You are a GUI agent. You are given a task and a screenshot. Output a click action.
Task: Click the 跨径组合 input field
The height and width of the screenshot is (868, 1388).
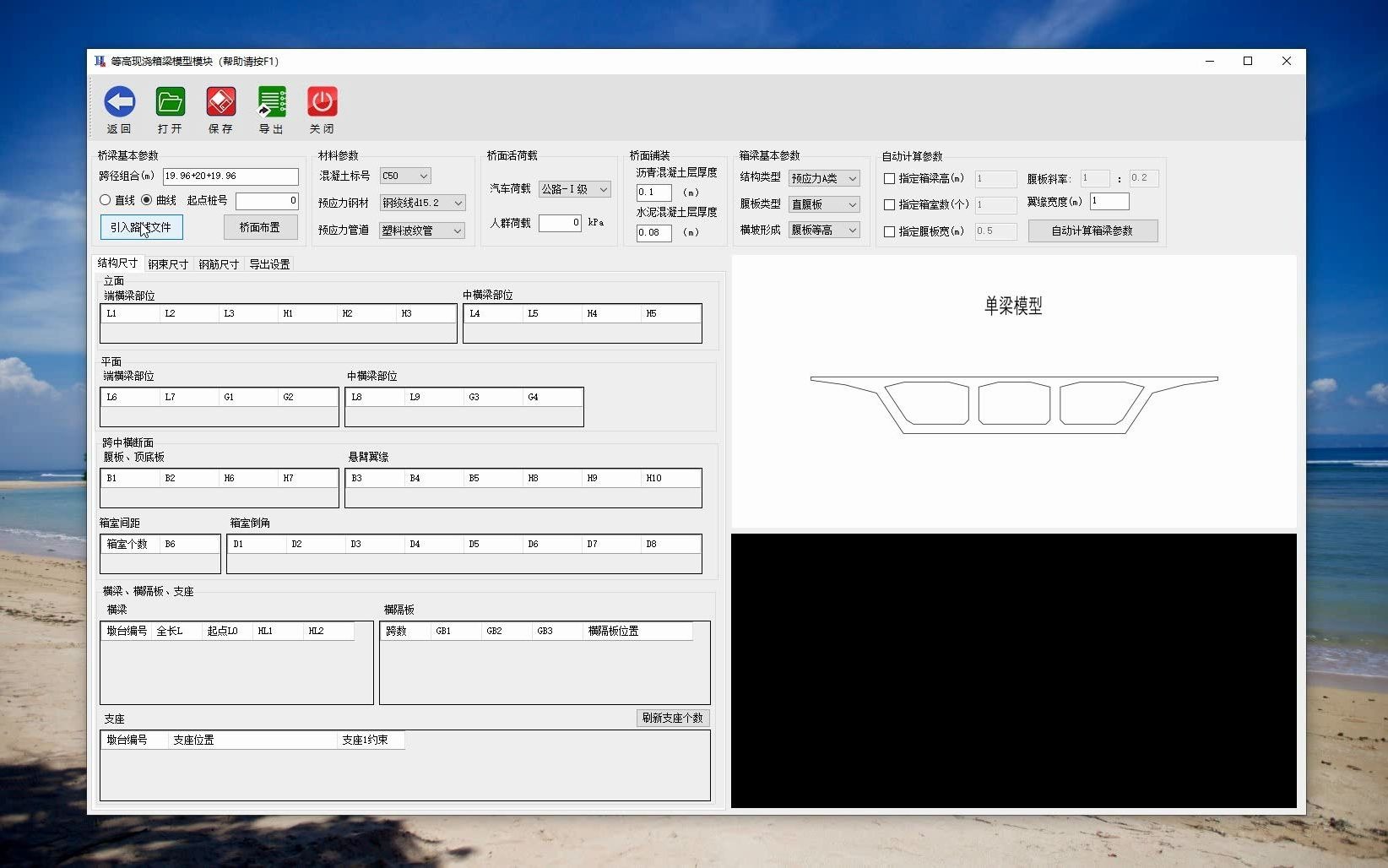tap(230, 176)
